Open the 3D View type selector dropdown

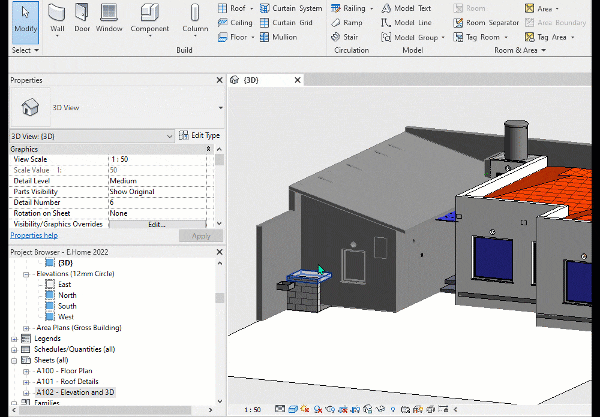[220, 108]
